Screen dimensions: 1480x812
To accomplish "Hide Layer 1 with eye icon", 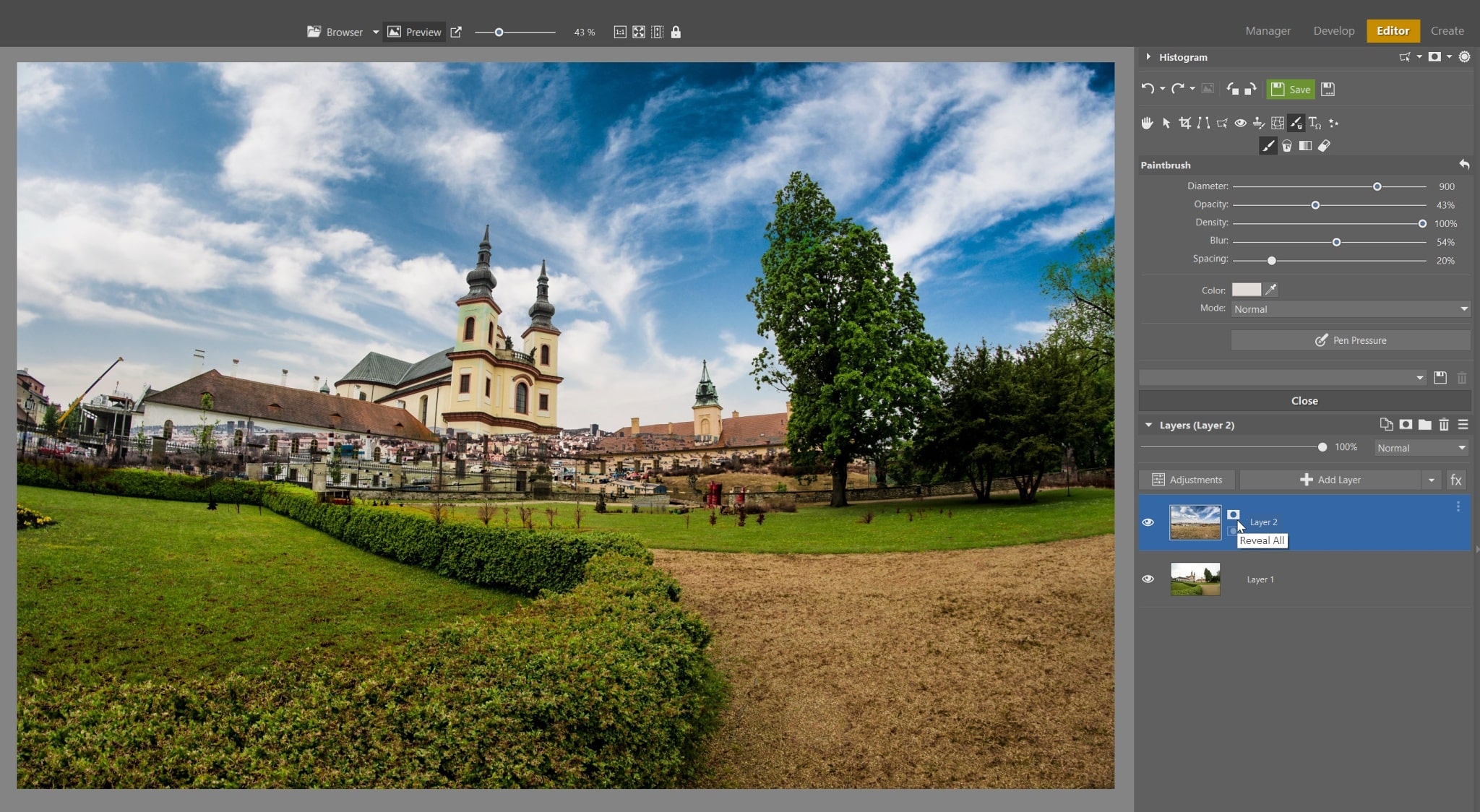I will pos(1148,579).
